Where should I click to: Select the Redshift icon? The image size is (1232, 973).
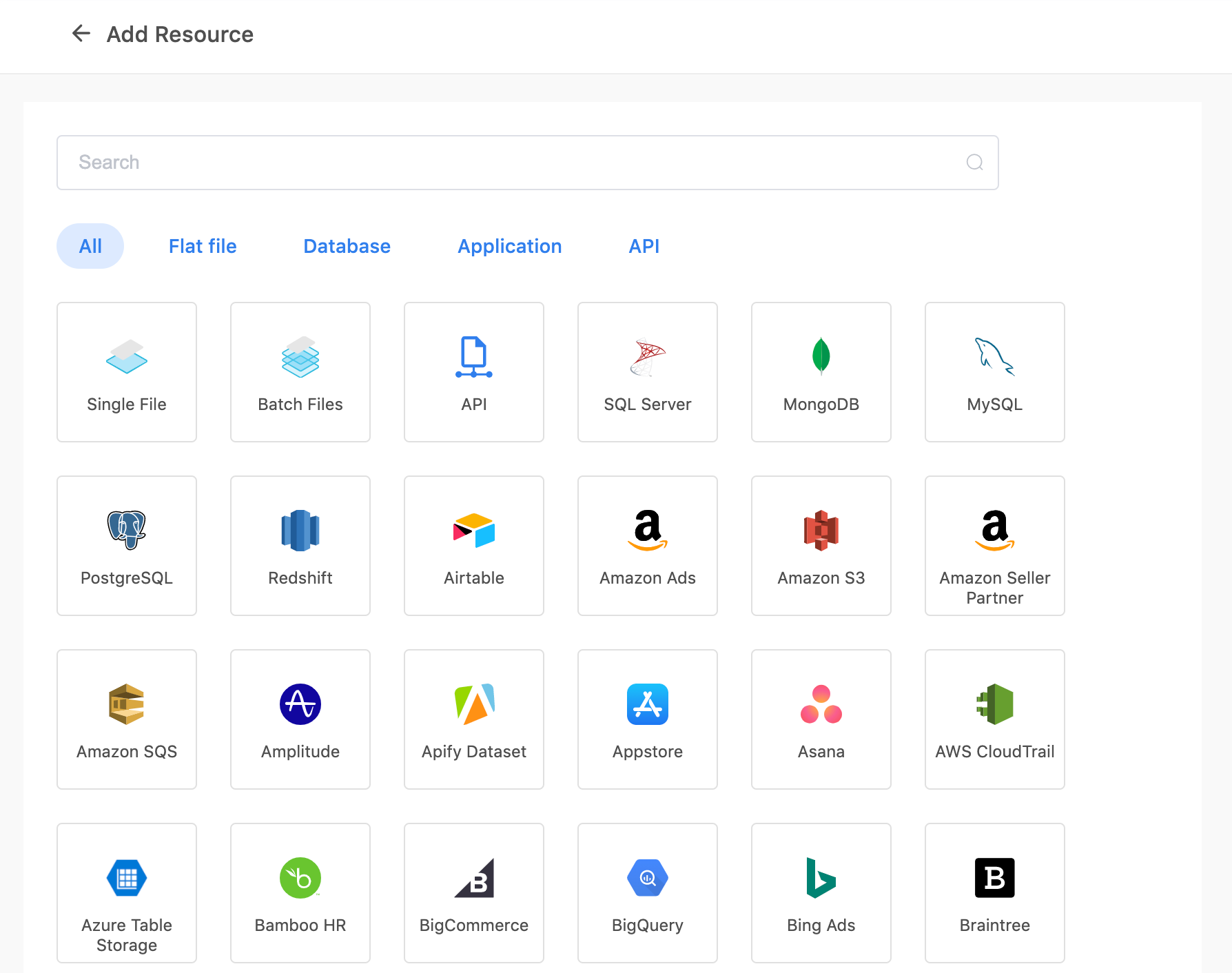coord(300,530)
